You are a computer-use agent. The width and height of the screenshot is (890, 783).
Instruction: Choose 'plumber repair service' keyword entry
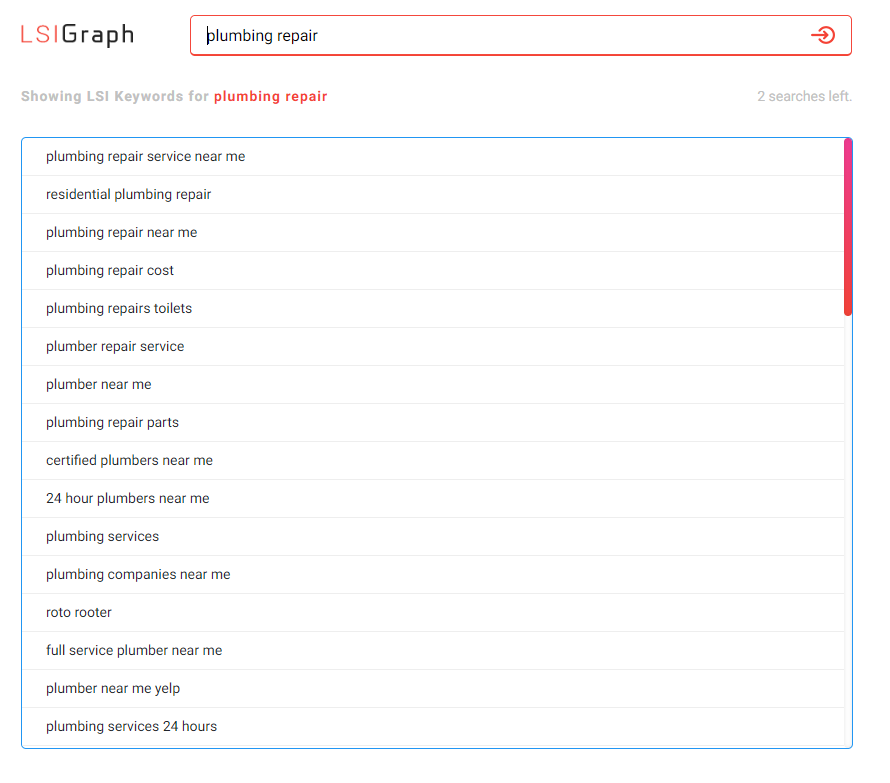click(x=115, y=346)
